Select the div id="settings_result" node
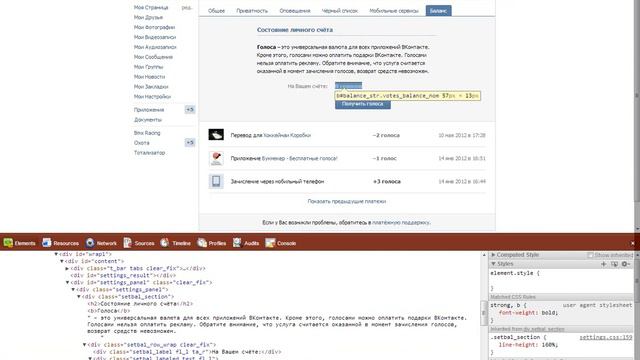The height and width of the screenshot is (360, 640). (123, 276)
